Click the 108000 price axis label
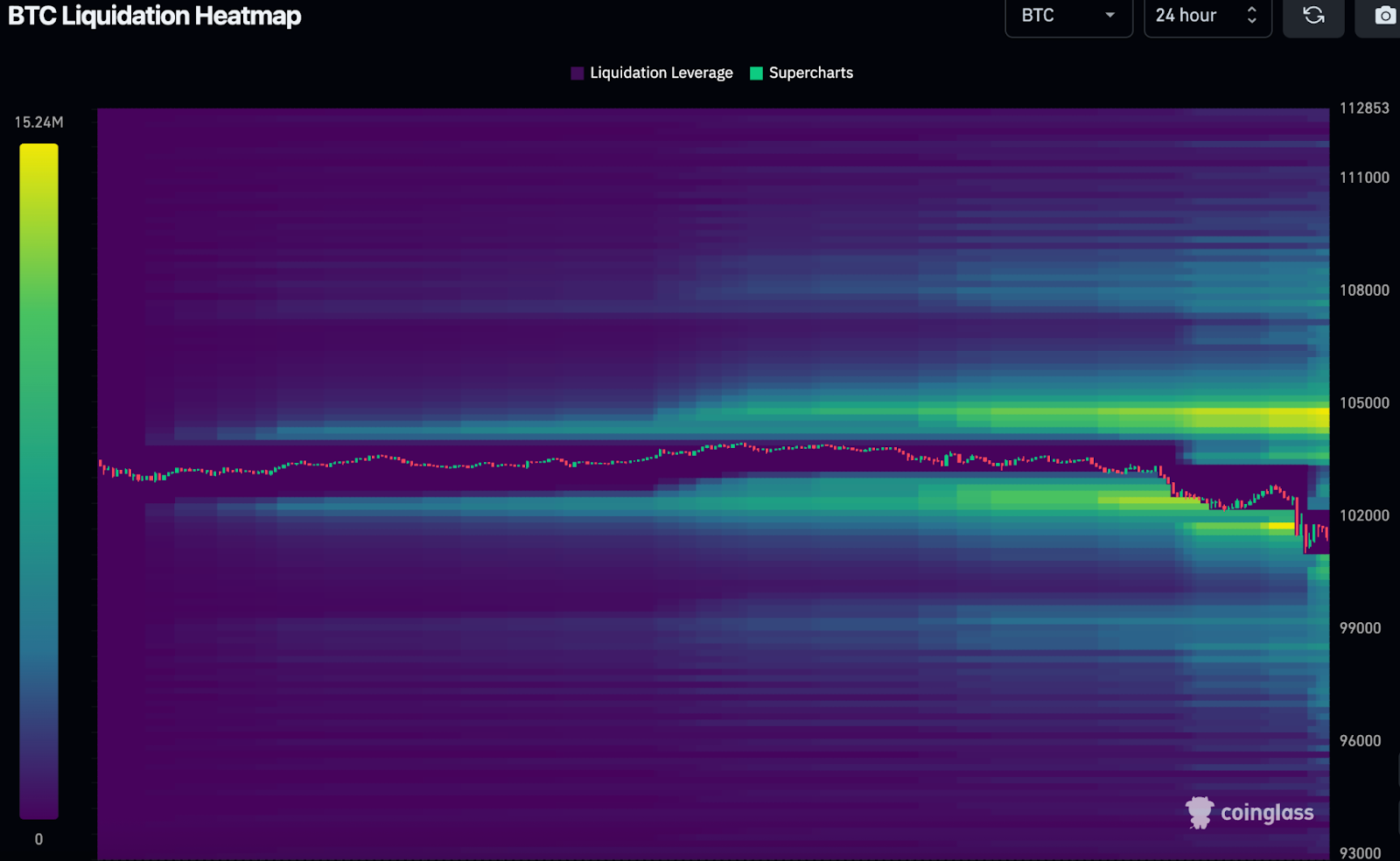Screen dimensions: 1400x861 [x=1364, y=290]
